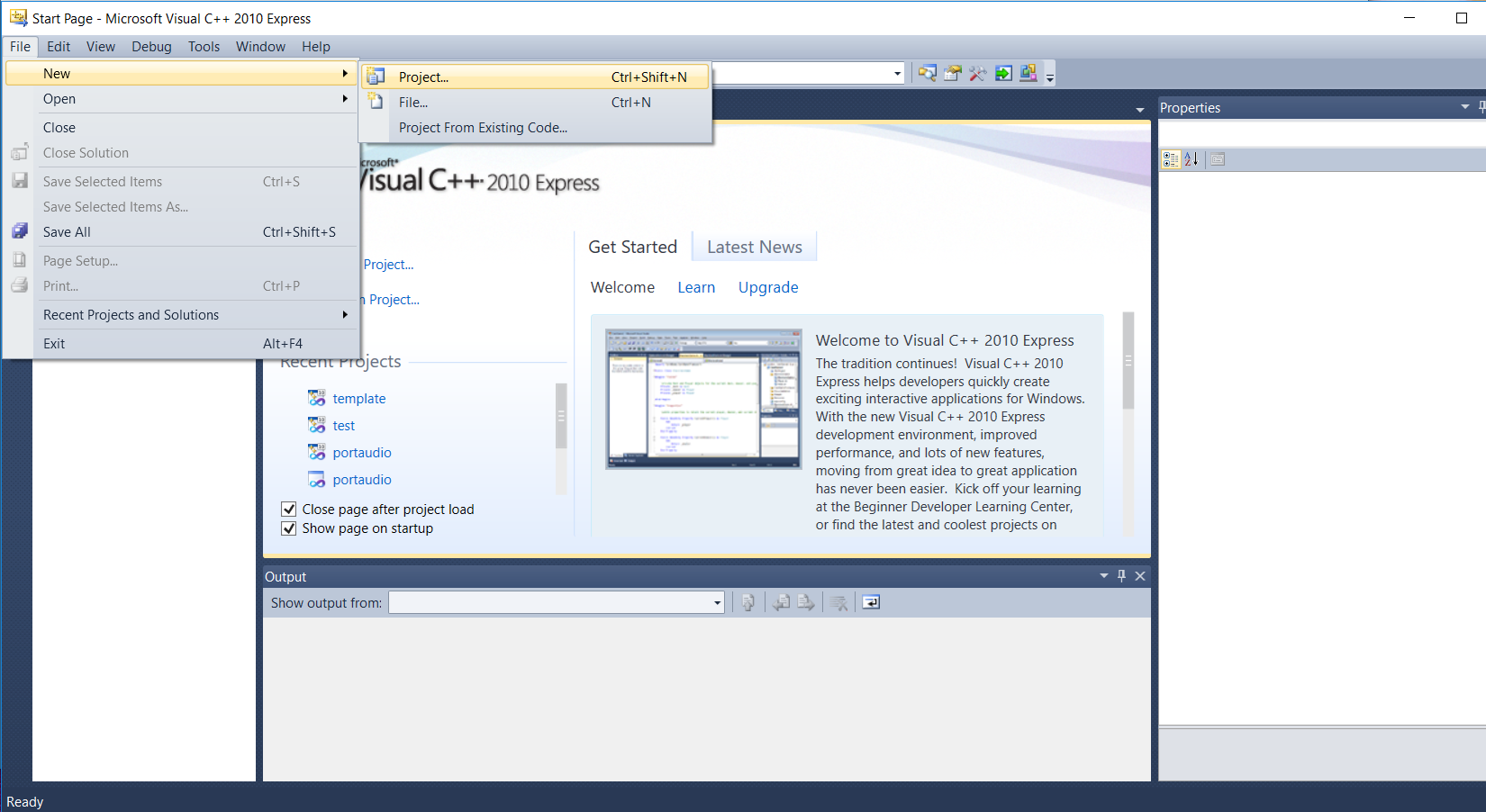1486x812 pixels.
Task: Click Find Message in Code icon
Action: click(x=748, y=602)
